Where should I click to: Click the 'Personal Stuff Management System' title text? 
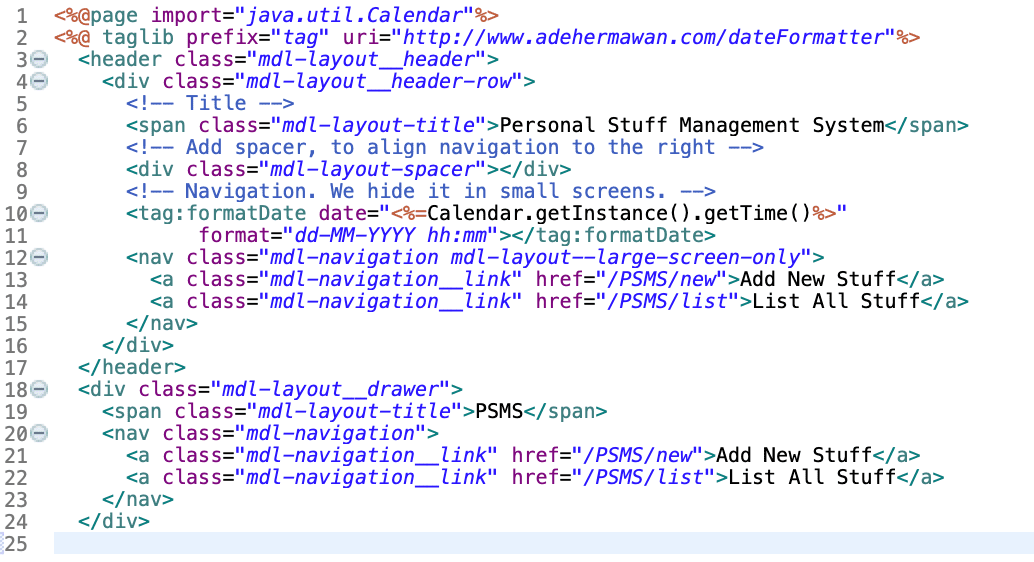coord(691,126)
